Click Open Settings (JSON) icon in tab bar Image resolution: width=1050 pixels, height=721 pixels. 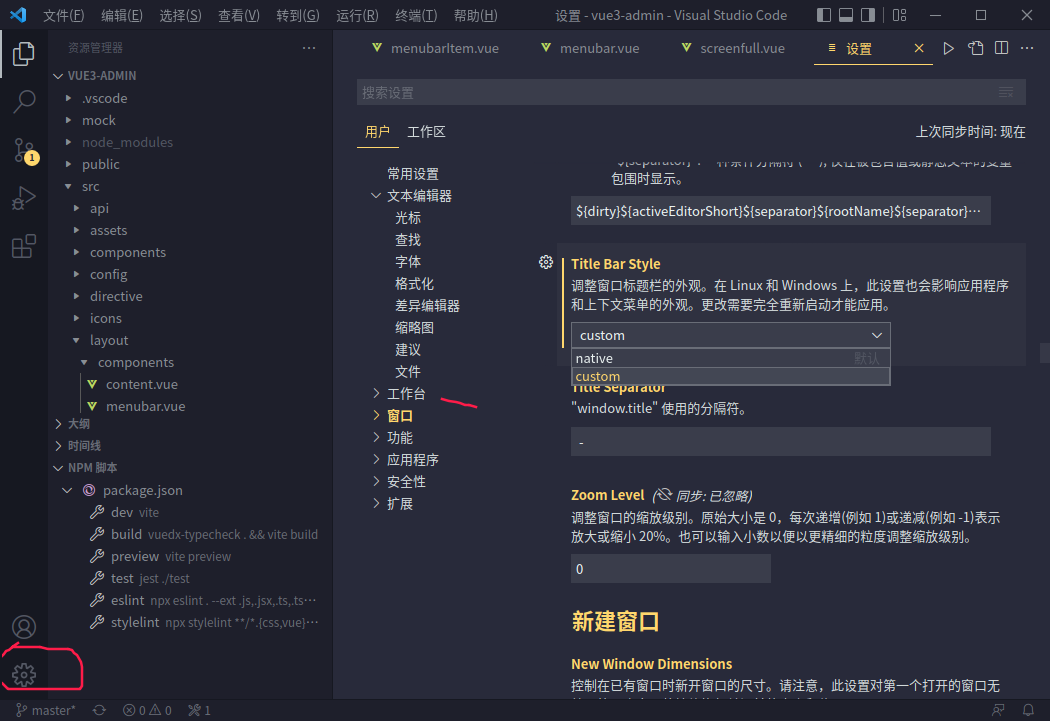[x=975, y=48]
